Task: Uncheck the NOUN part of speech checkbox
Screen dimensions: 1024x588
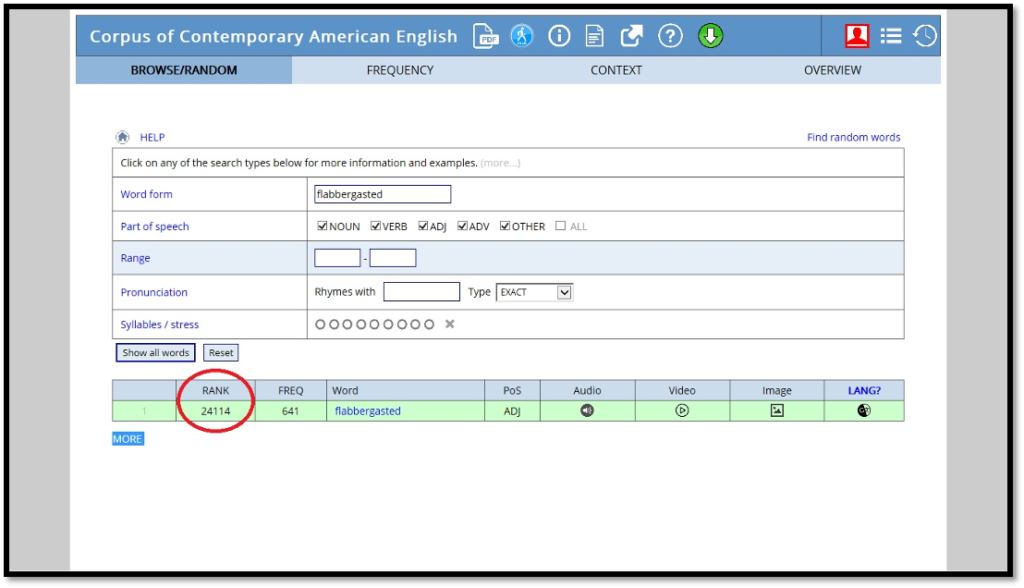Action: (x=322, y=226)
